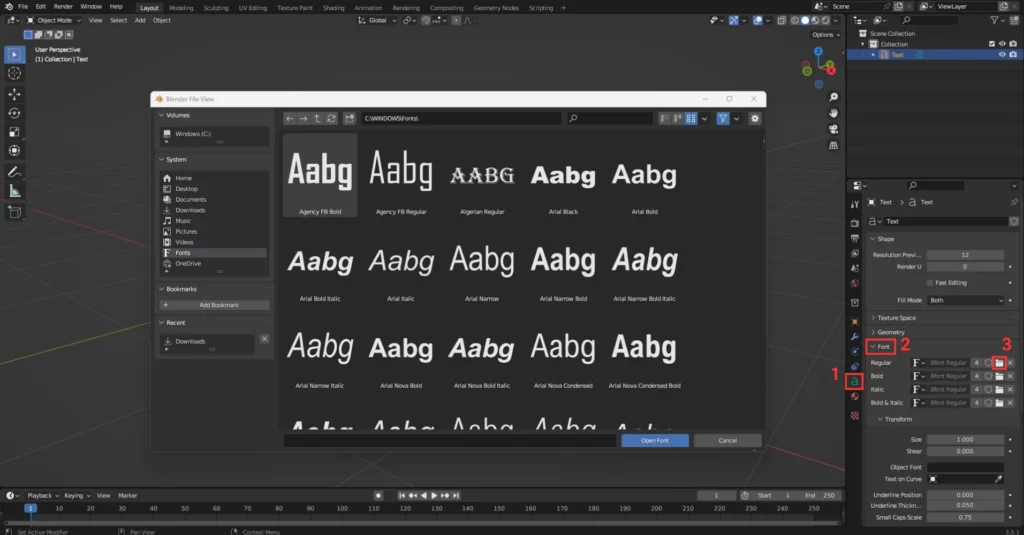
Task: Create new folder in file browser
Action: click(x=349, y=118)
